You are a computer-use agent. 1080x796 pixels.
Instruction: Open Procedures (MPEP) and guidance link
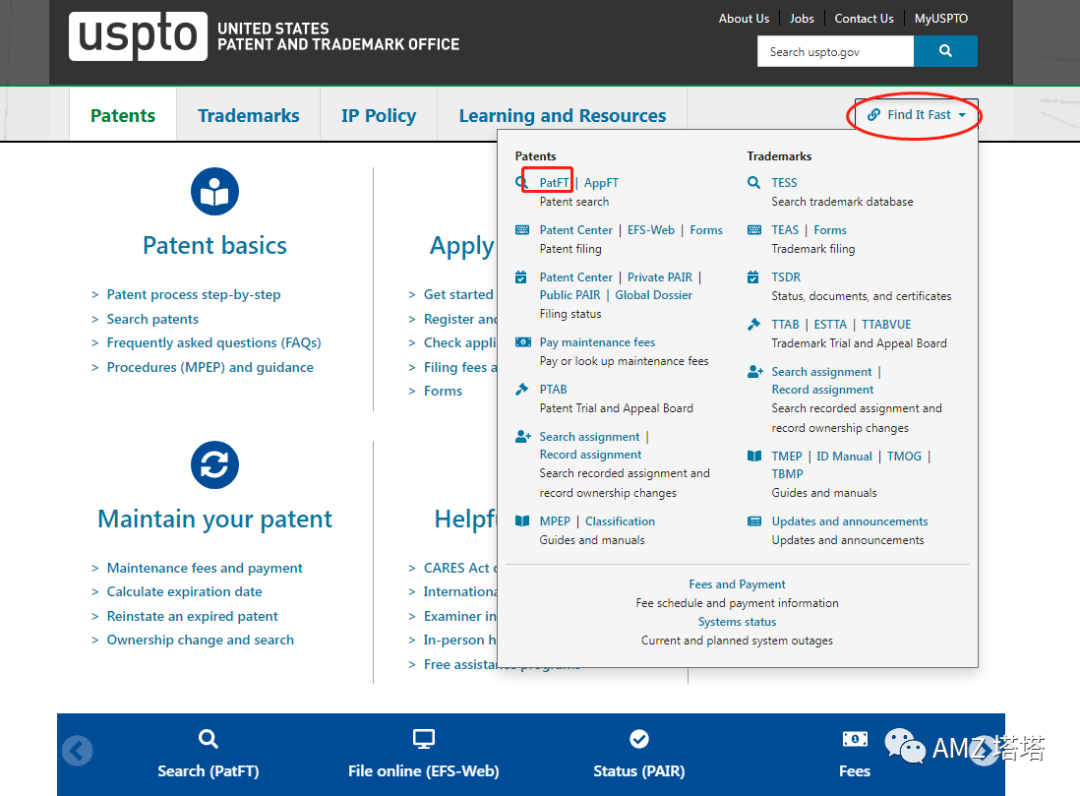tap(210, 367)
